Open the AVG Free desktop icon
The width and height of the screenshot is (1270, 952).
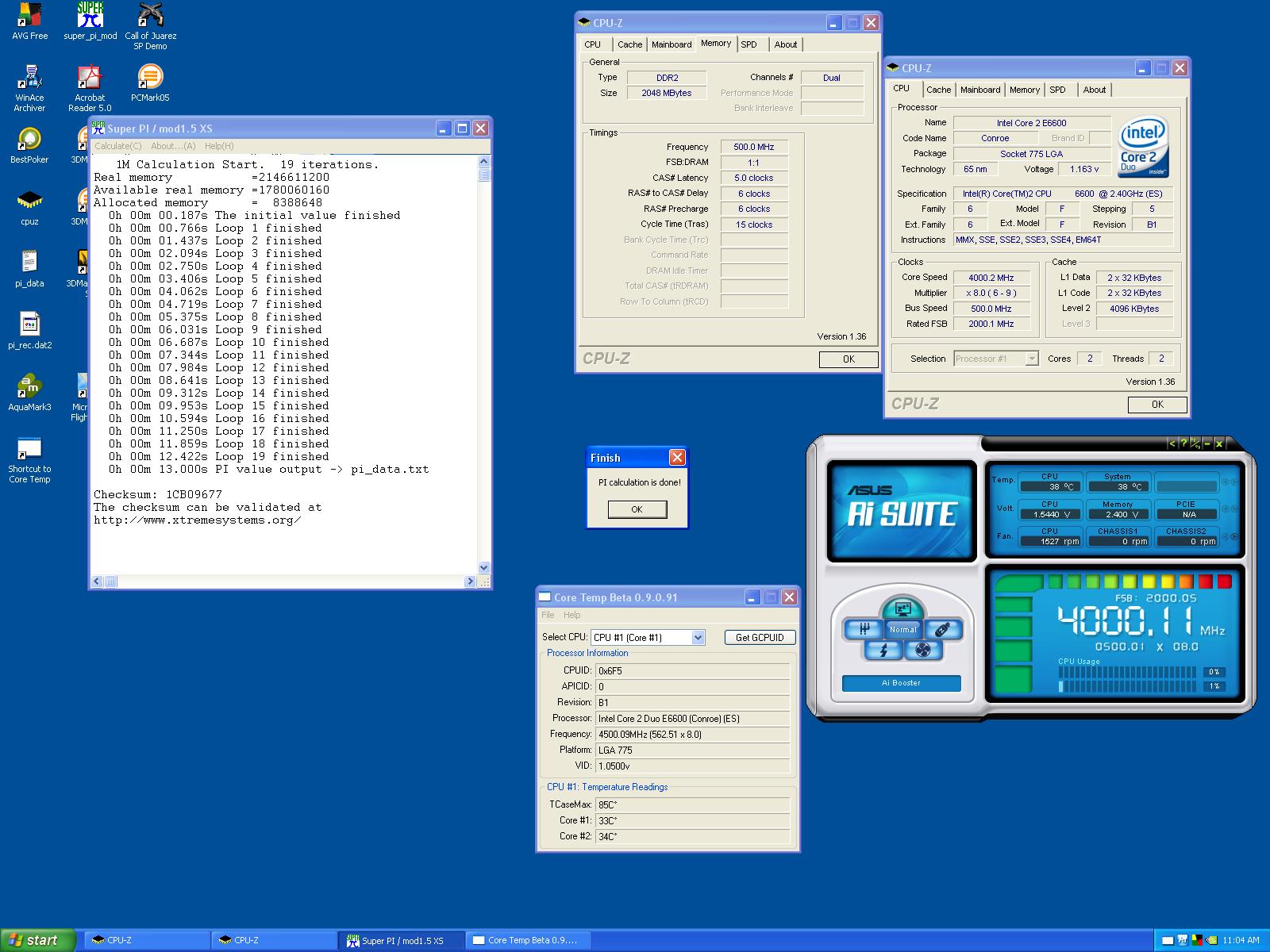(29, 21)
